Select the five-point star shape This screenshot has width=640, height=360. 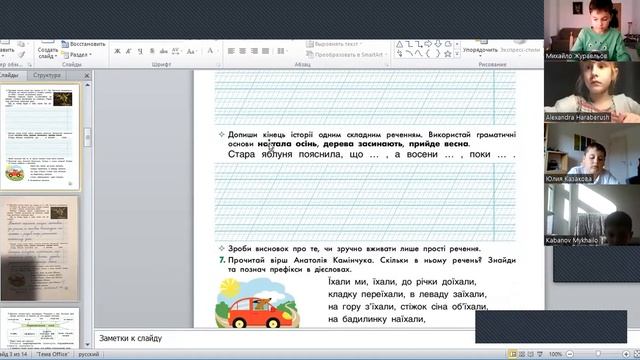448,53
